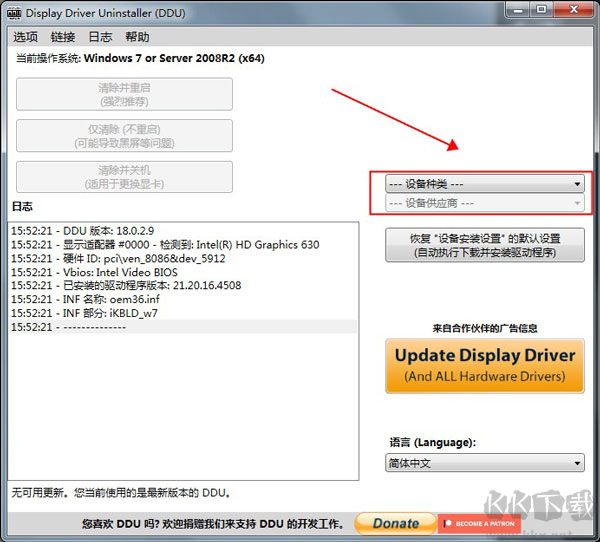Select log line 'Vbios: Intel Video BIOS'

coord(183,272)
